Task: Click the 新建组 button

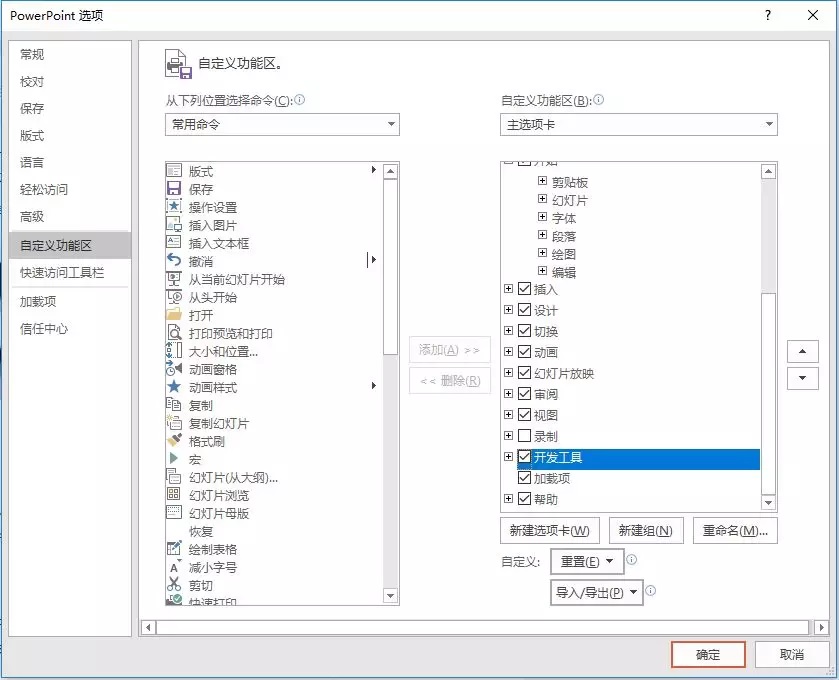Action: pyautogui.click(x=646, y=530)
